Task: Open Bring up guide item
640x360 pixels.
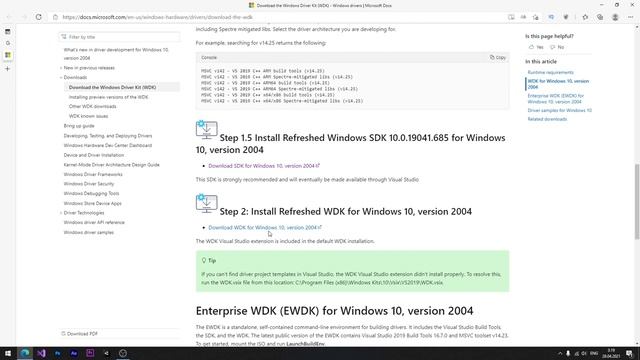Action: coord(79,126)
